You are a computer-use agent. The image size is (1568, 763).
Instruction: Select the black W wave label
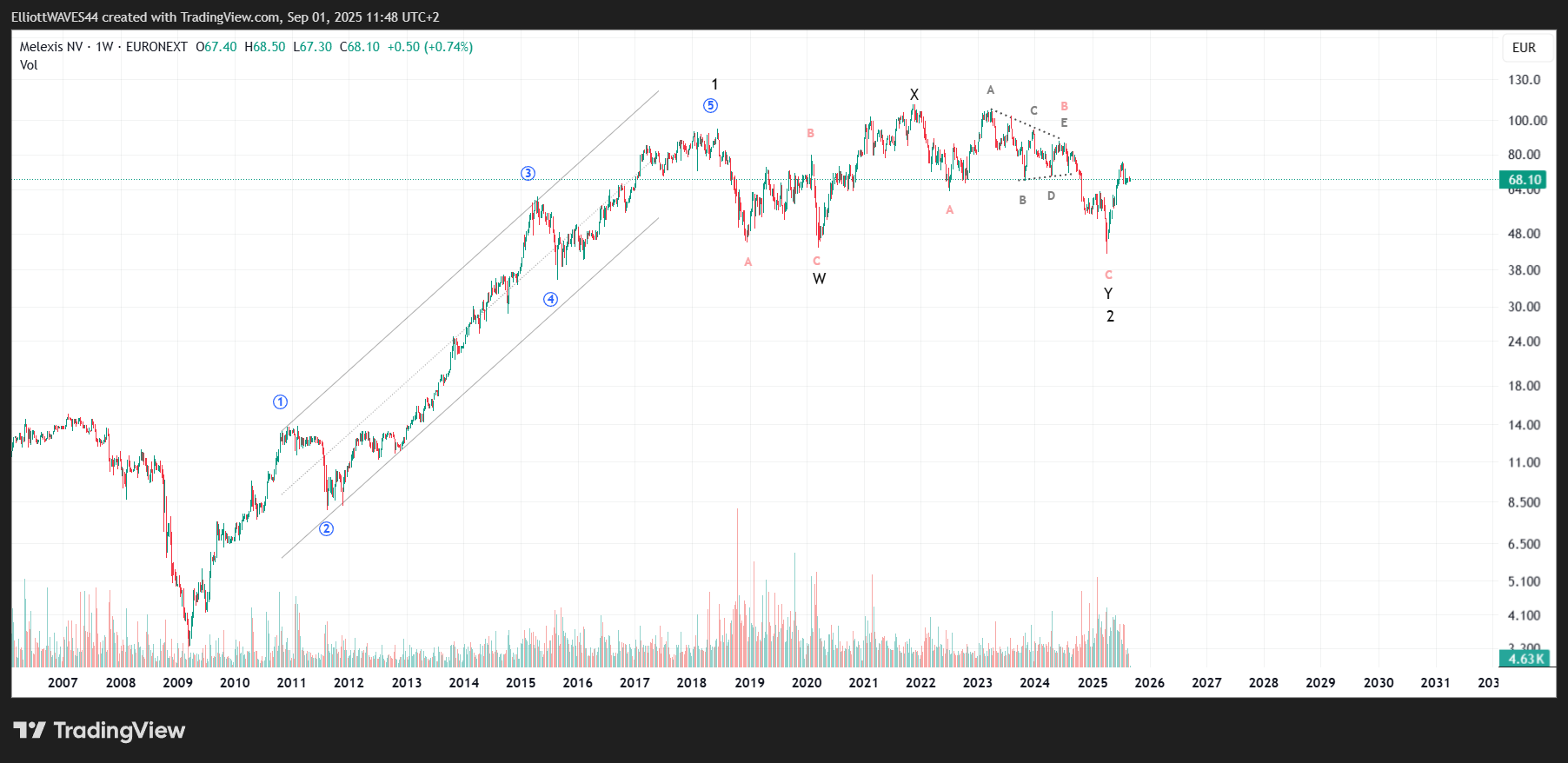tap(819, 279)
